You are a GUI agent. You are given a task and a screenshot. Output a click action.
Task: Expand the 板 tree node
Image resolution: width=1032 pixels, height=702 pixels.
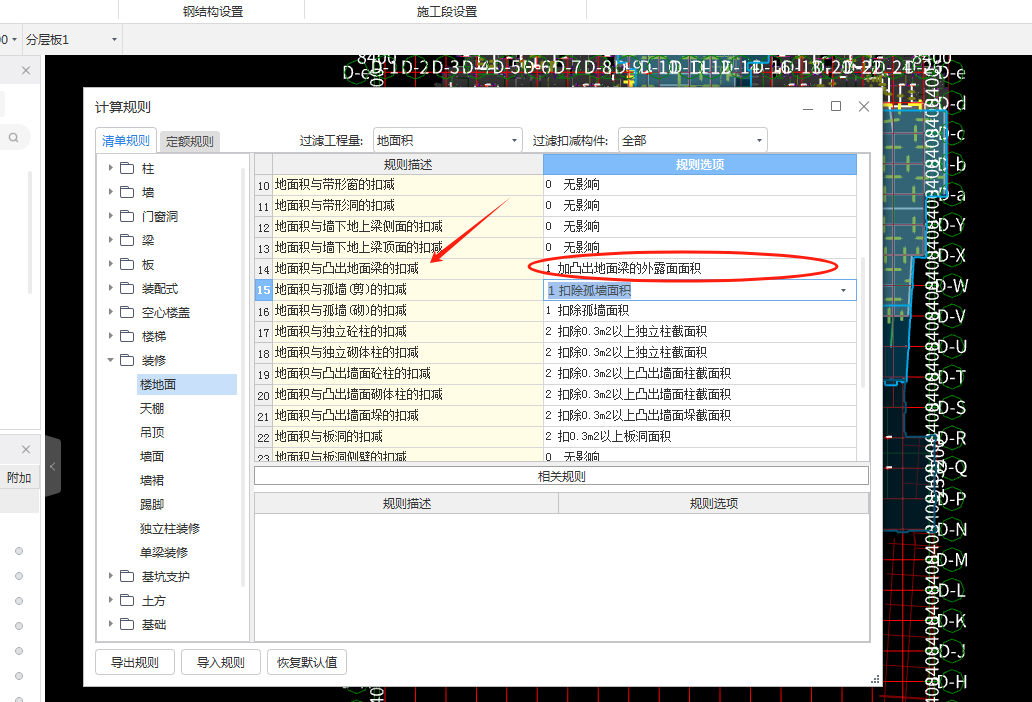coord(111,264)
